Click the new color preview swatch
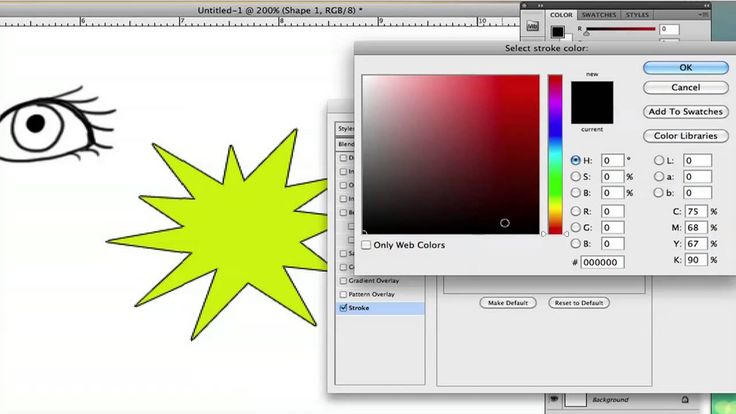The image size is (736, 414). [x=592, y=92]
